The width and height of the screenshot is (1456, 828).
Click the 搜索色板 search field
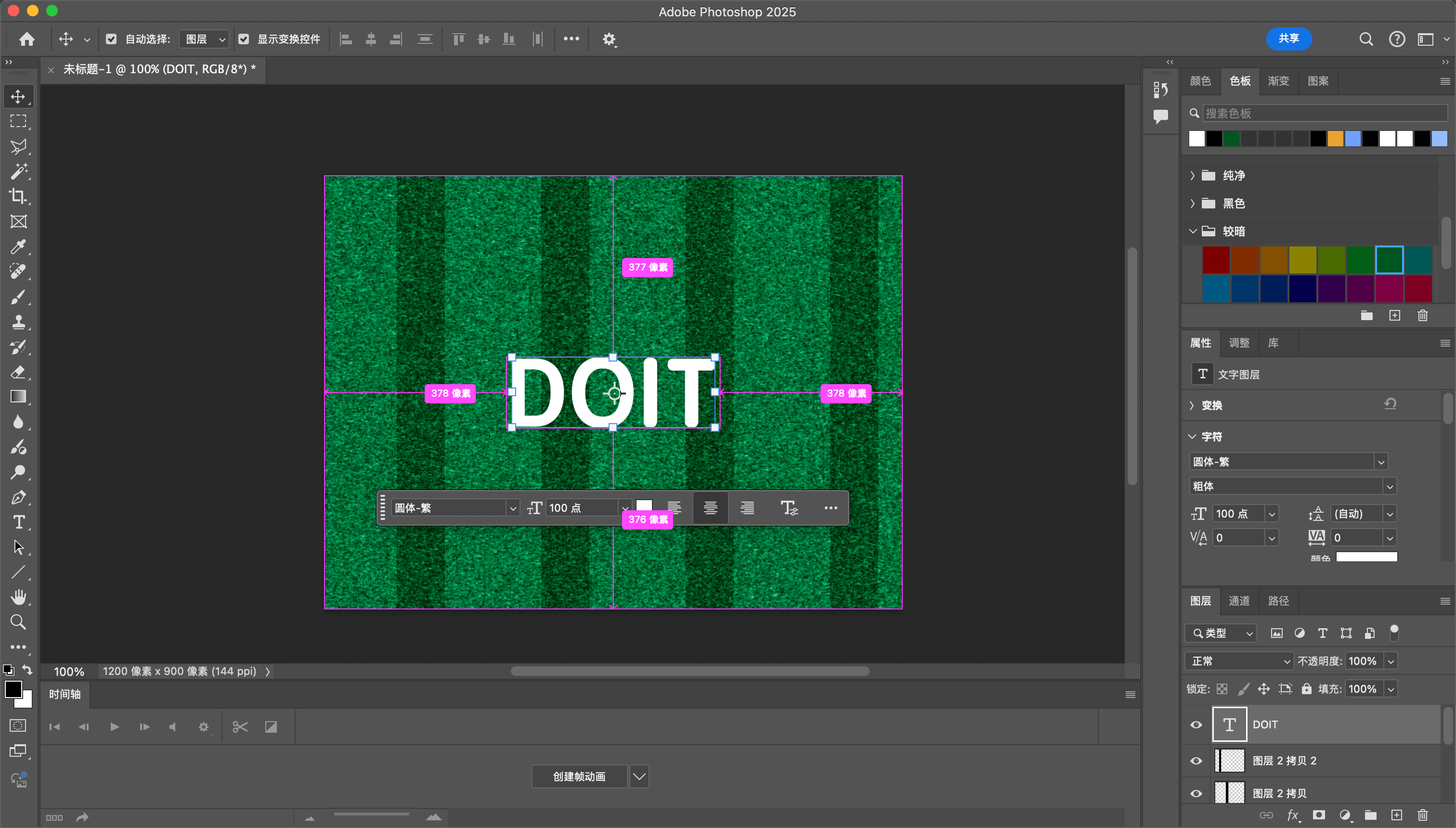coord(1325,113)
